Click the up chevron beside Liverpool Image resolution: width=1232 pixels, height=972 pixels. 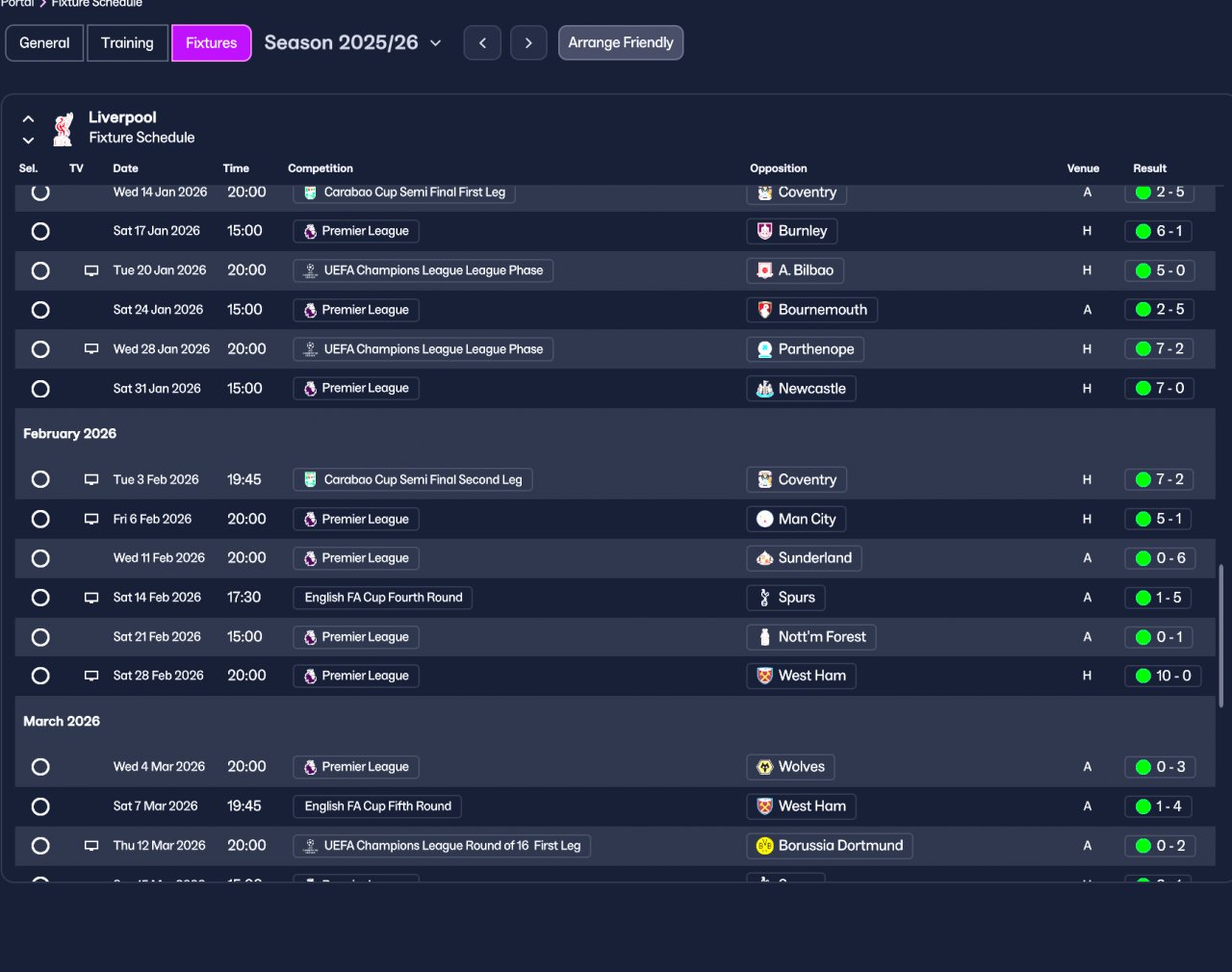coord(28,118)
